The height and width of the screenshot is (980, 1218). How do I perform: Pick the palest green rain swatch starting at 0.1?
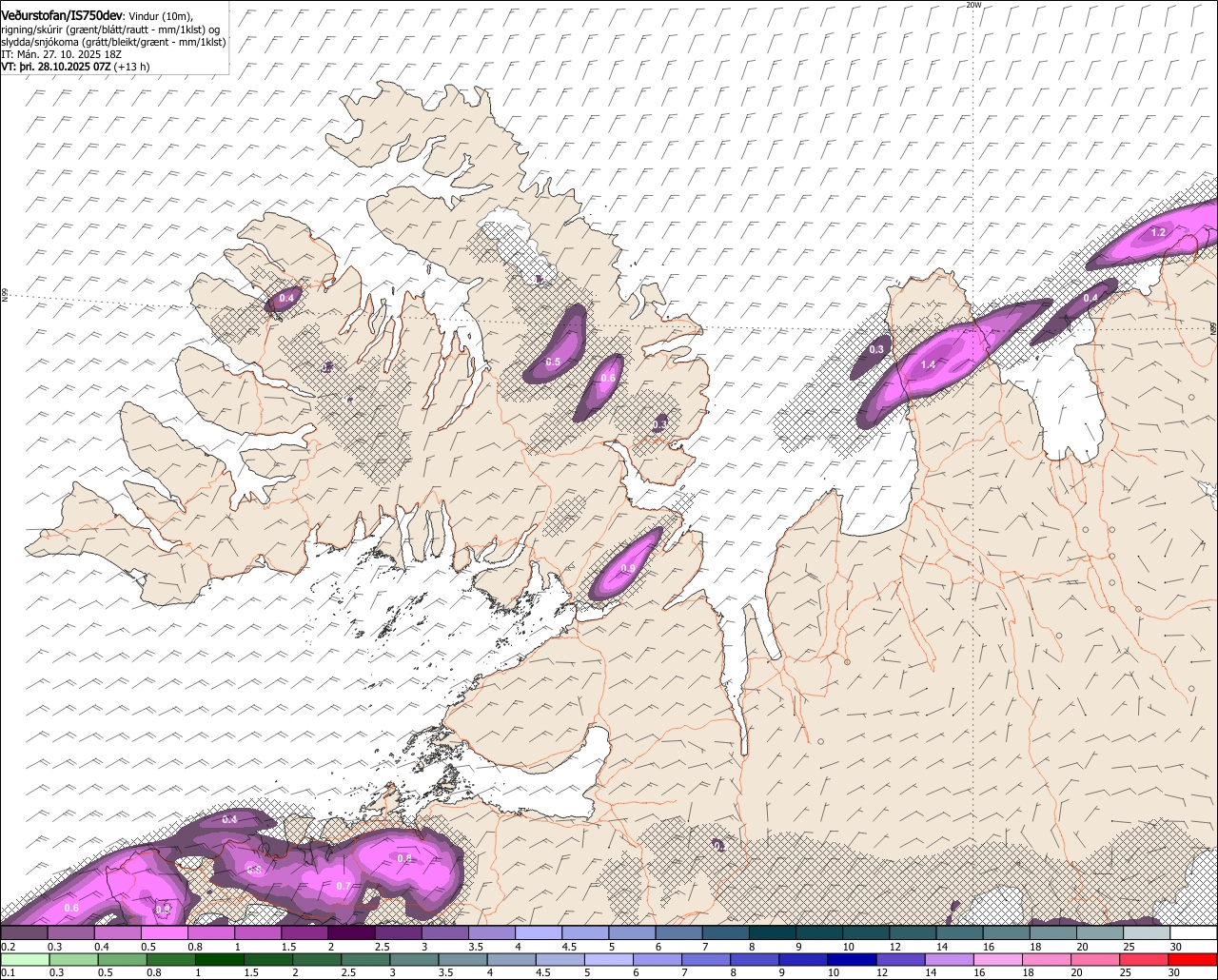pyautogui.click(x=25, y=960)
